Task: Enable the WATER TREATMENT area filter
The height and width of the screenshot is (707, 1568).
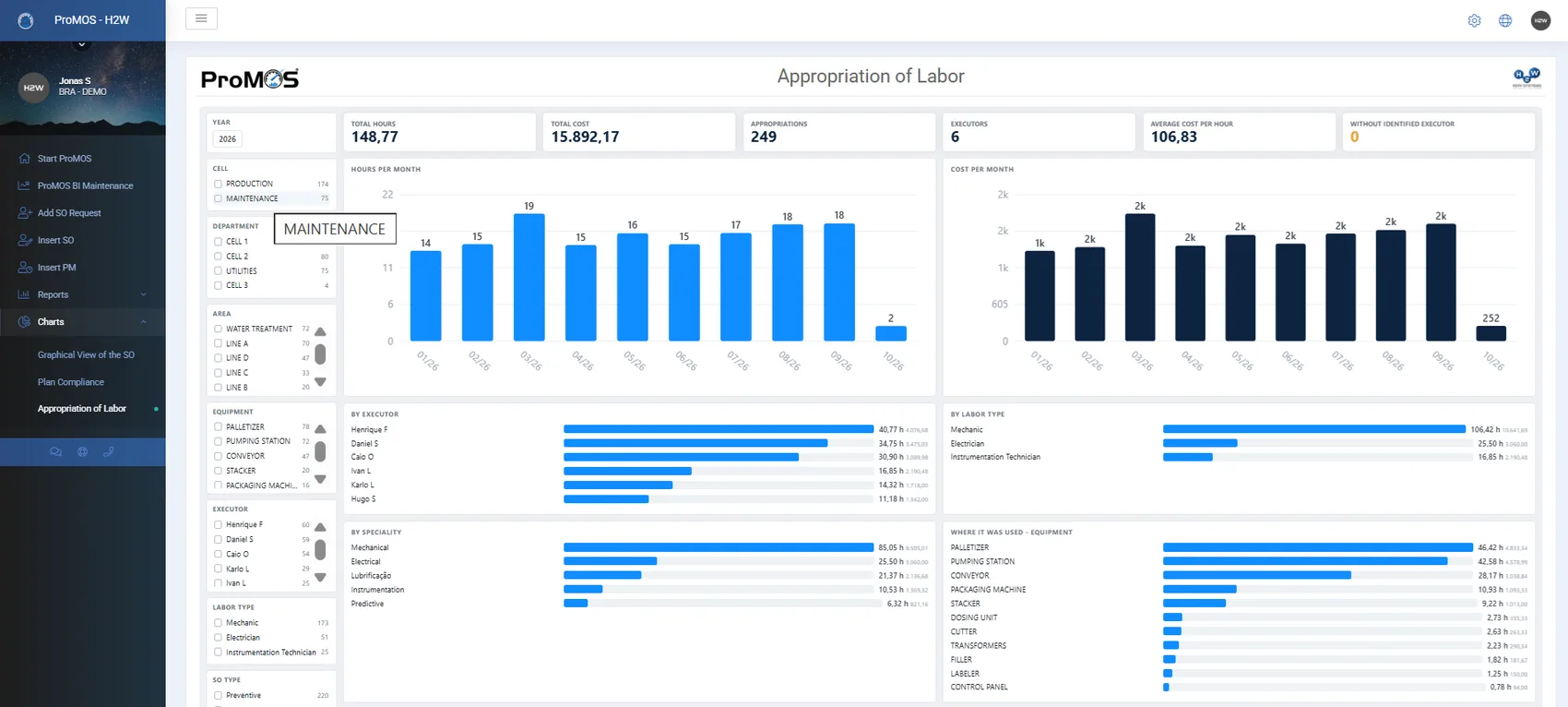Action: pos(218,329)
